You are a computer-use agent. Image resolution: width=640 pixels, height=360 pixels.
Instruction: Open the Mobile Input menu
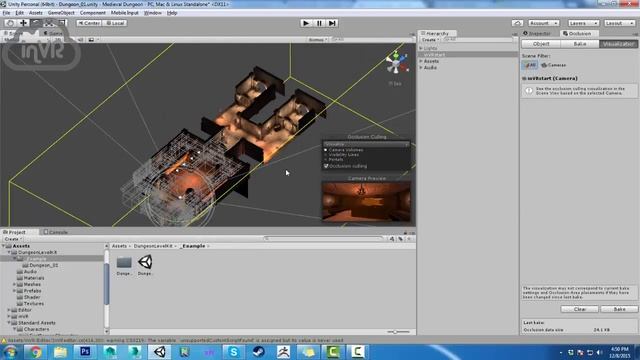tap(124, 13)
